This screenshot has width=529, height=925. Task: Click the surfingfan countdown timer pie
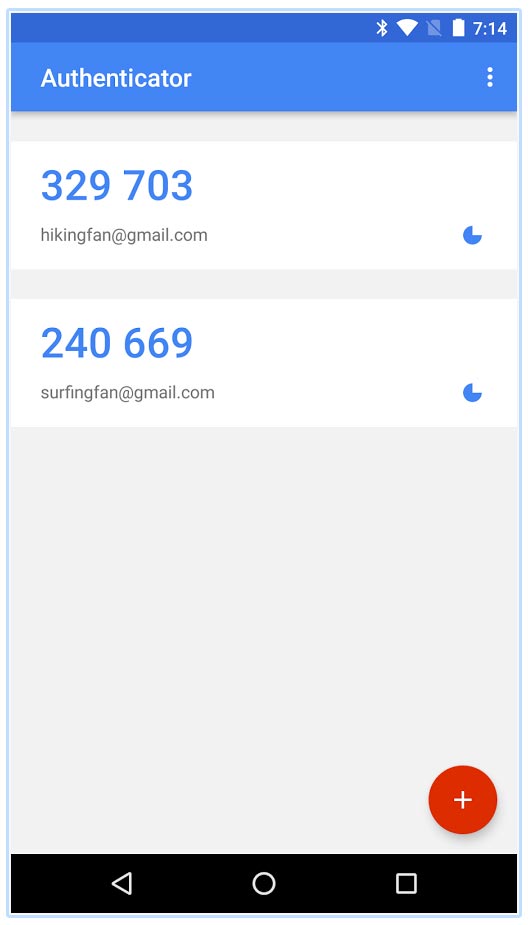(x=472, y=393)
